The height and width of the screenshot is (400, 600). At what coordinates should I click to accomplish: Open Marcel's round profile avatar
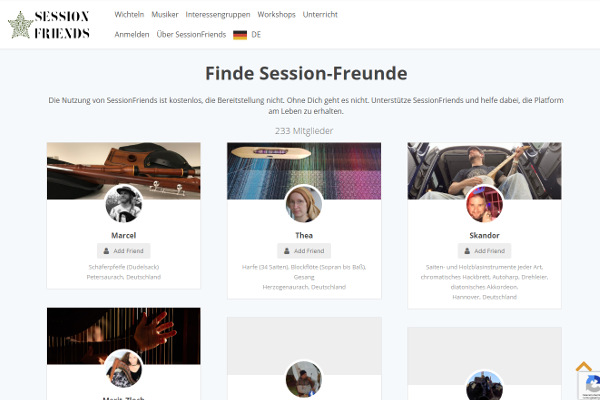[x=124, y=204]
